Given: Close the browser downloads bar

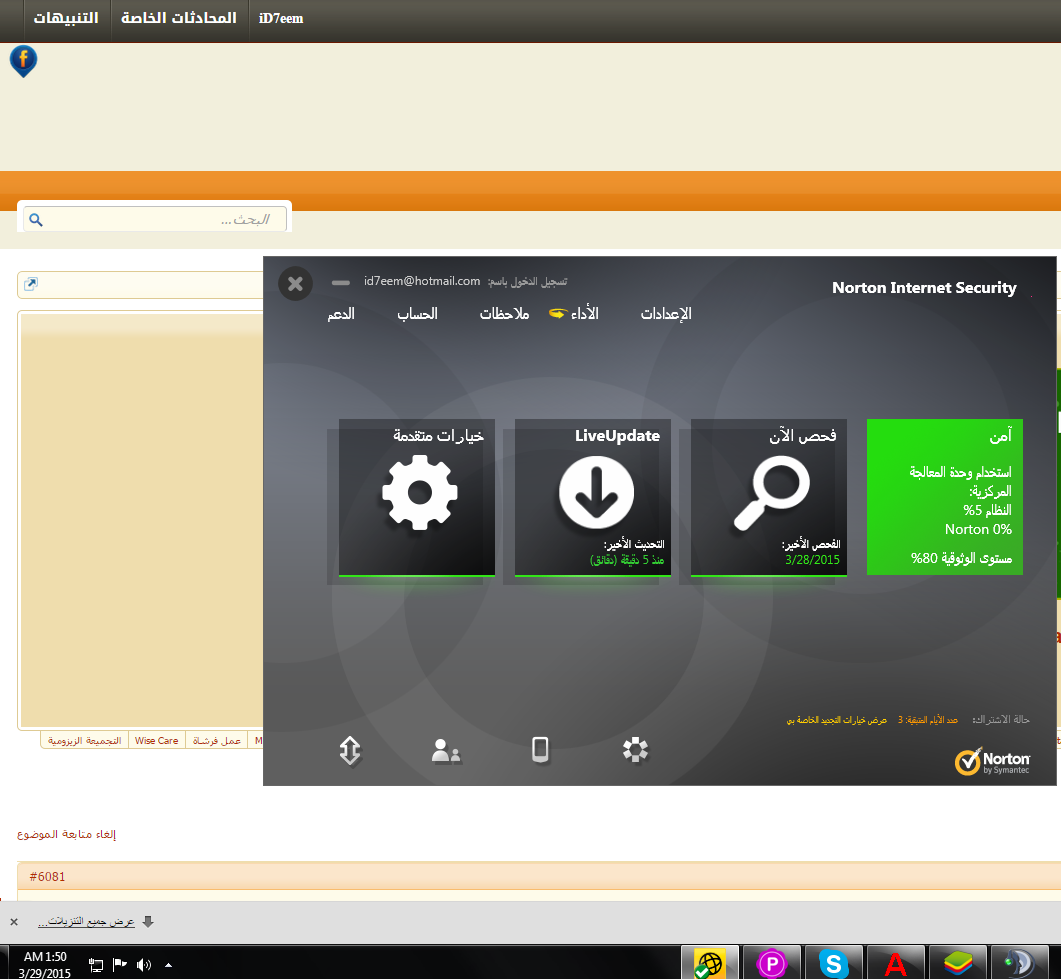Looking at the screenshot, I should click(x=14, y=922).
